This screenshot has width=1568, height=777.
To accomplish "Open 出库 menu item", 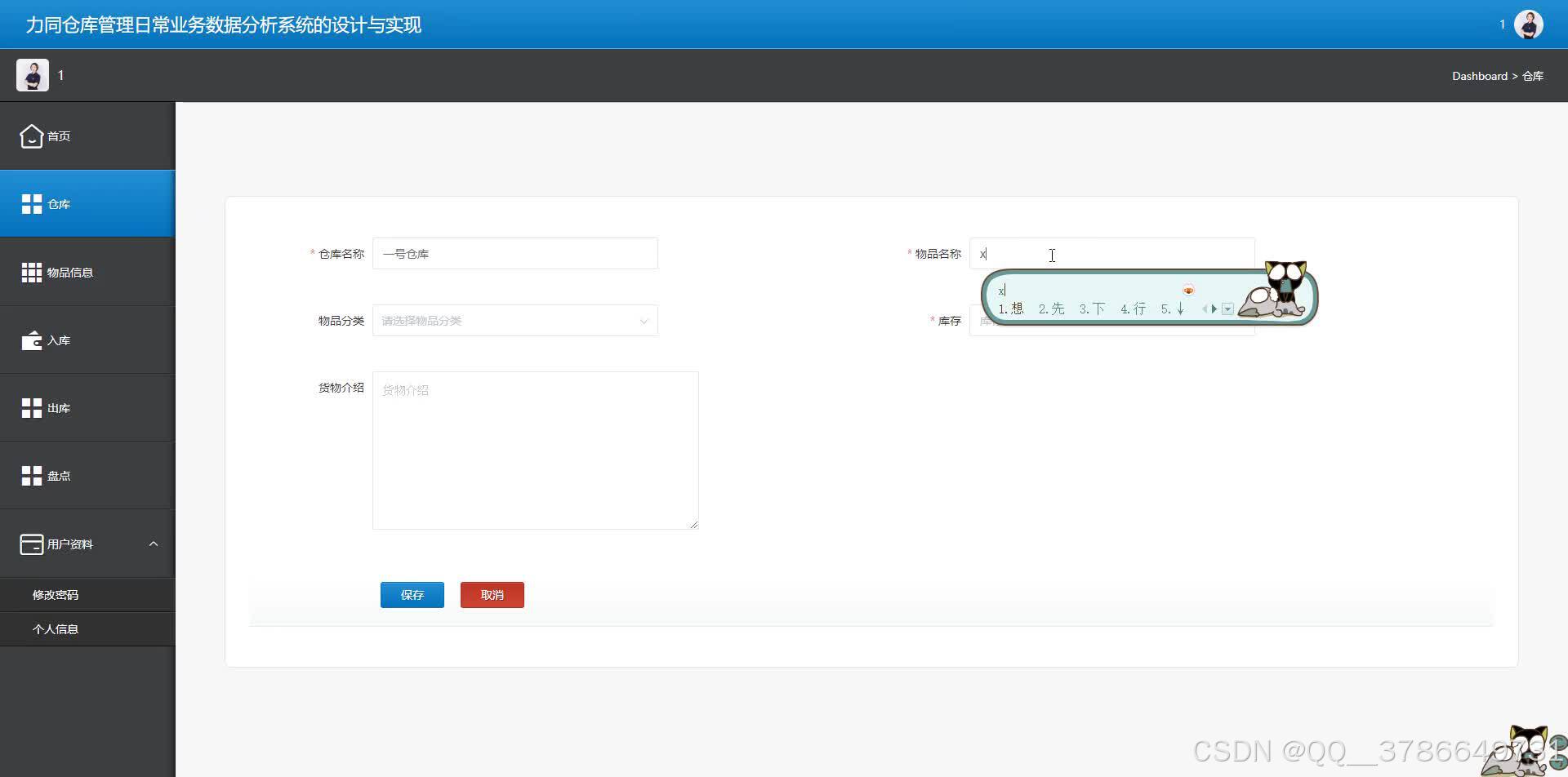I will (x=87, y=408).
